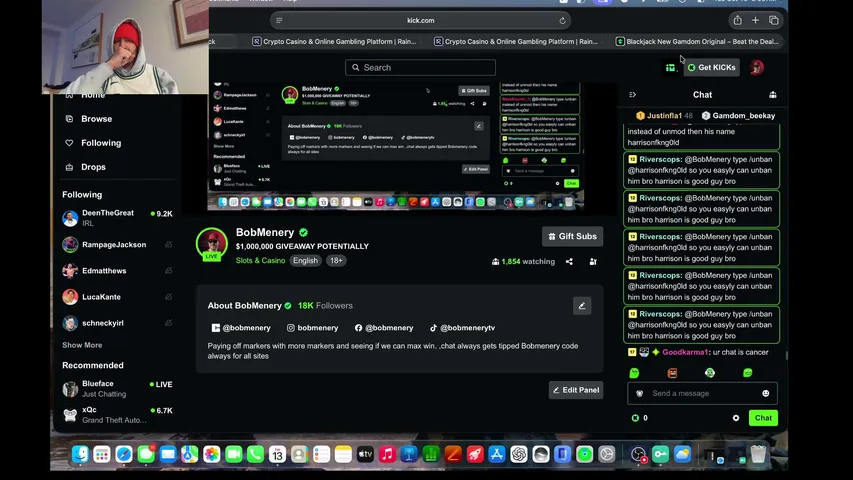
Task: Open the emoji picker in message box
Action: [765, 393]
